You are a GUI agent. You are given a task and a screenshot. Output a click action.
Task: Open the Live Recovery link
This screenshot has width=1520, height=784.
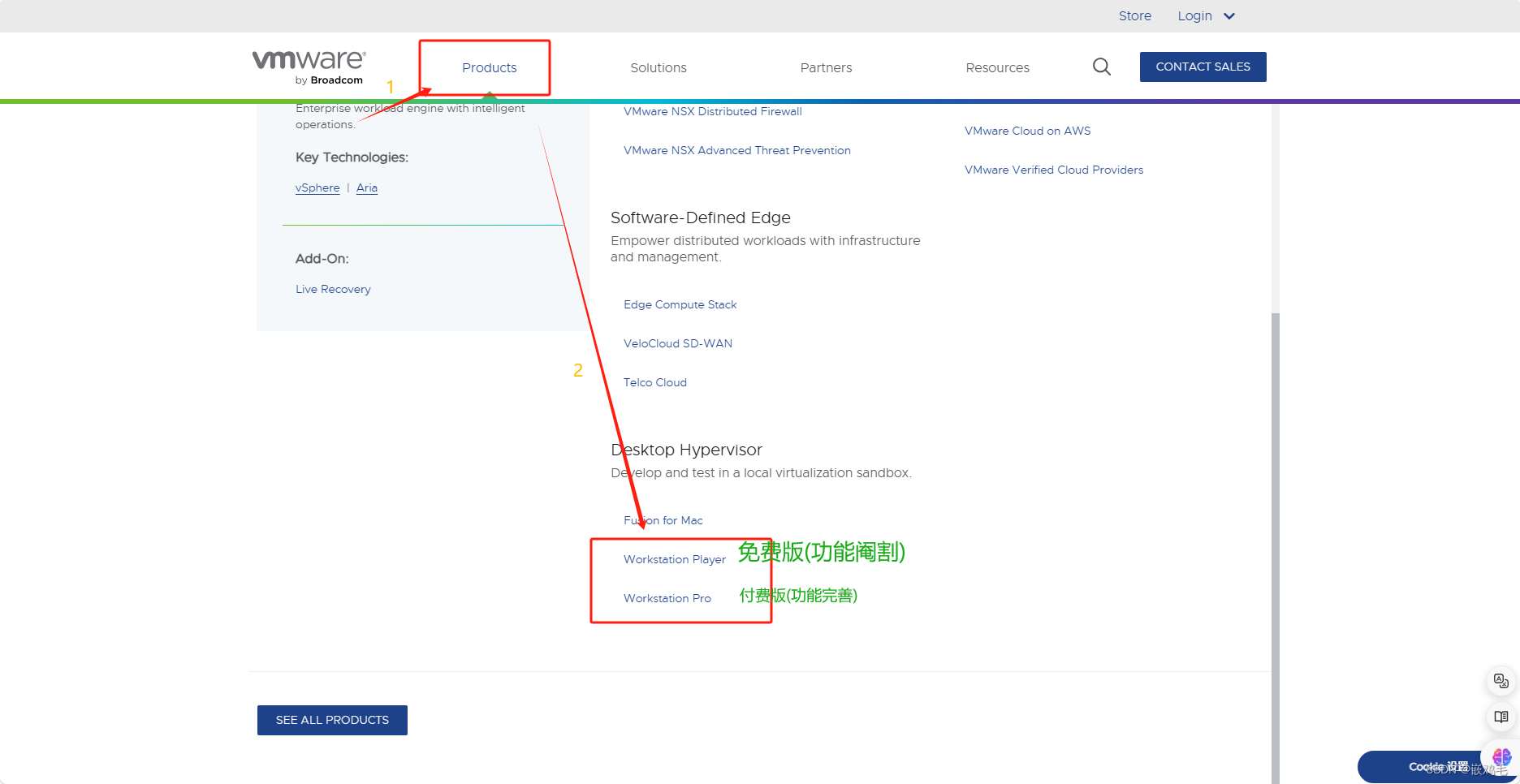(333, 289)
